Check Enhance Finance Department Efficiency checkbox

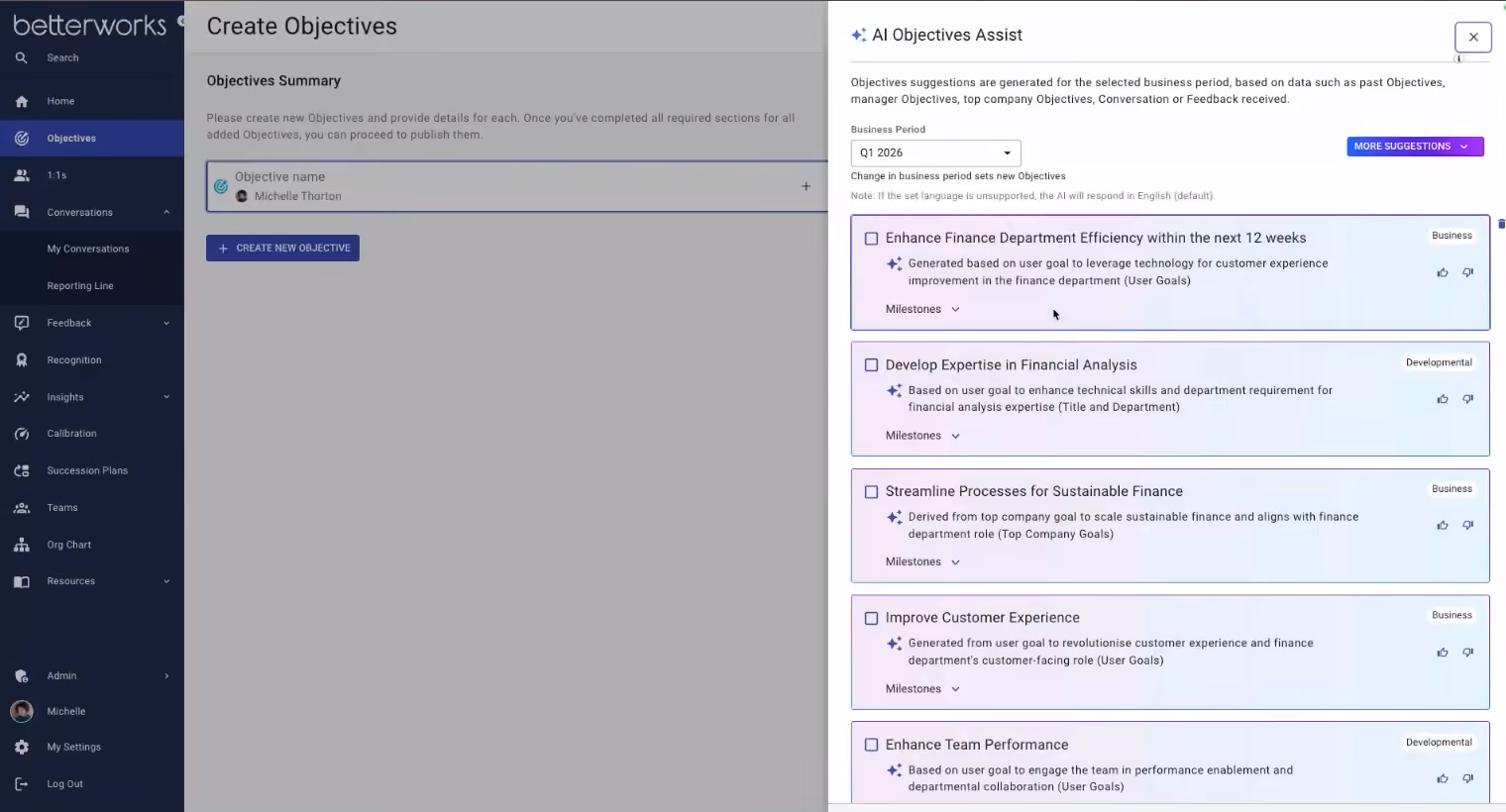click(x=872, y=239)
